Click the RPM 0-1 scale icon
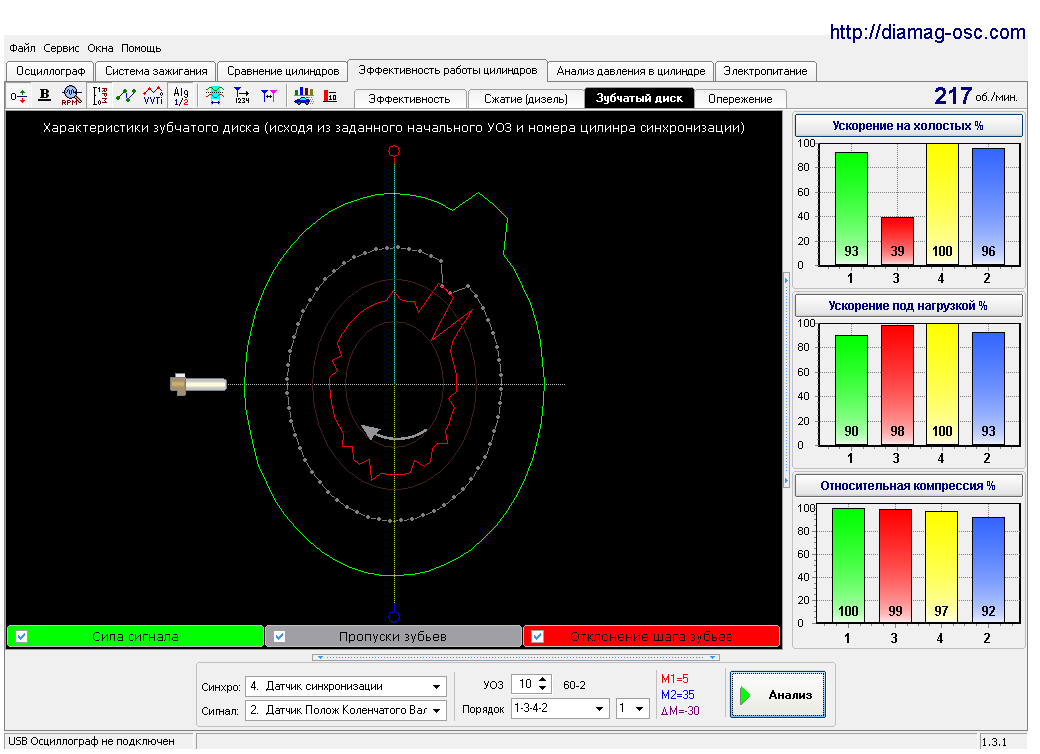This screenshot has width=1040, height=754. (x=100, y=96)
